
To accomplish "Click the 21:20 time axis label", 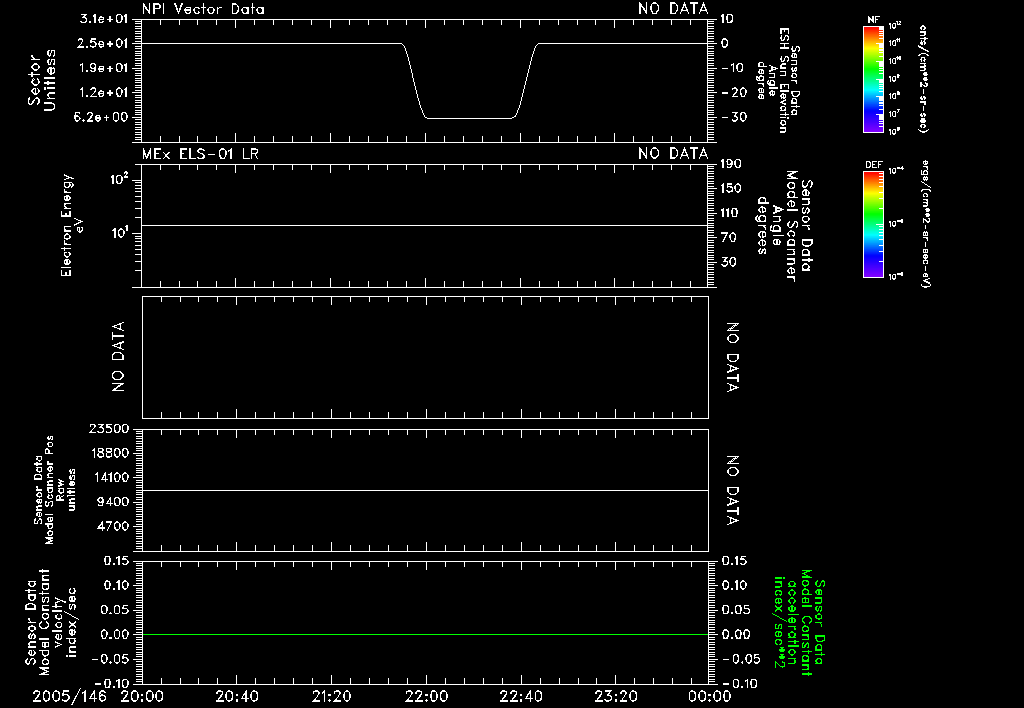I will 331,696.
